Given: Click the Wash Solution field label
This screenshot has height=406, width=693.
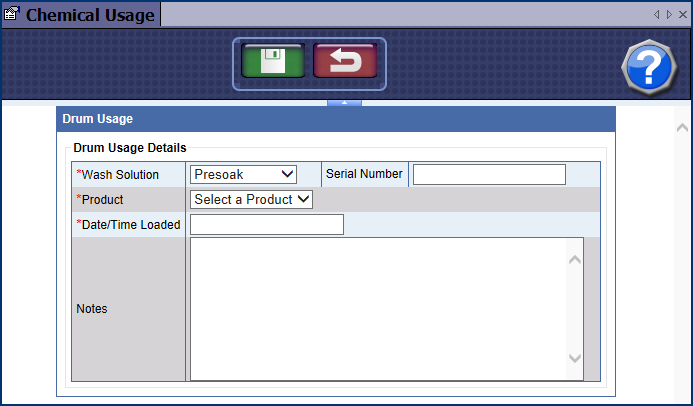Looking at the screenshot, I should [x=120, y=175].
